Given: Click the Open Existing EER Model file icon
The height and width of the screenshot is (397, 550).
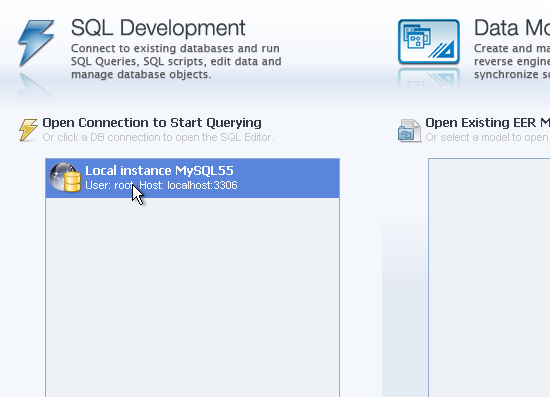Looking at the screenshot, I should (409, 130).
